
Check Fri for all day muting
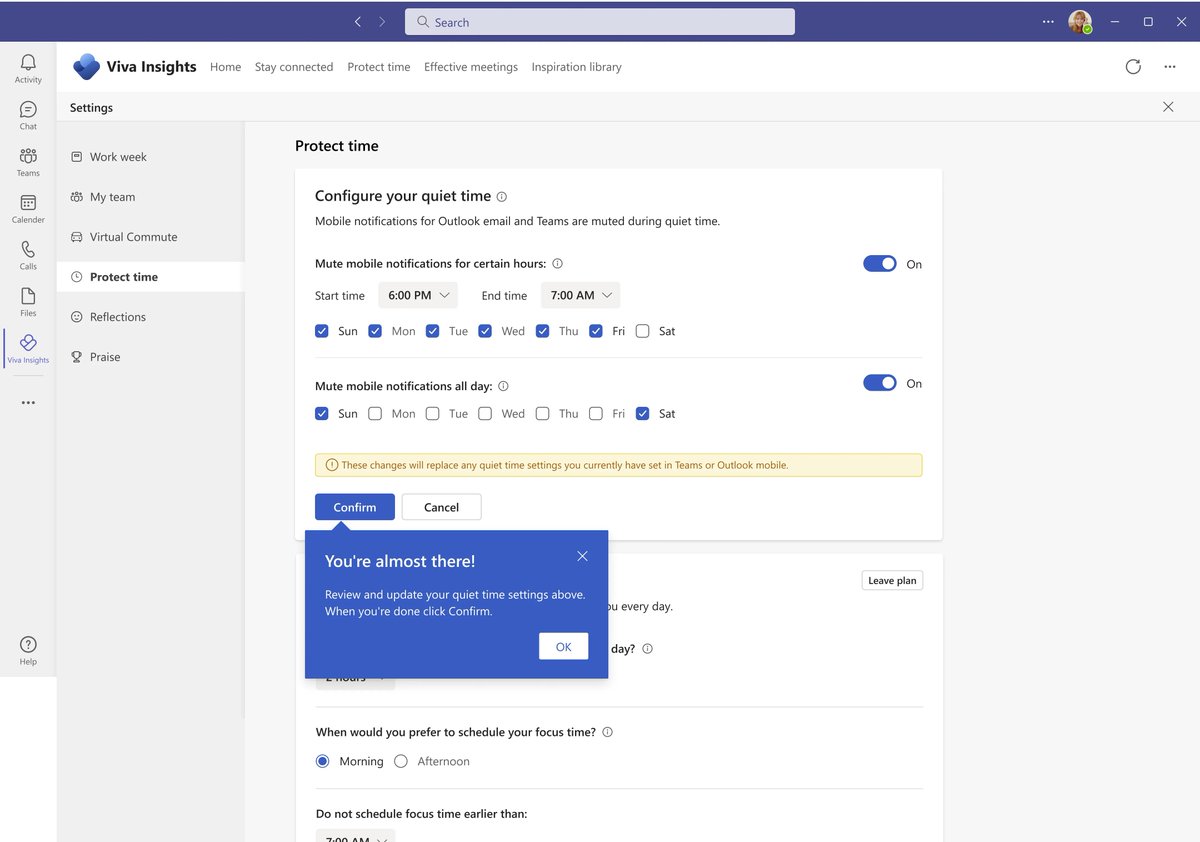(x=596, y=413)
